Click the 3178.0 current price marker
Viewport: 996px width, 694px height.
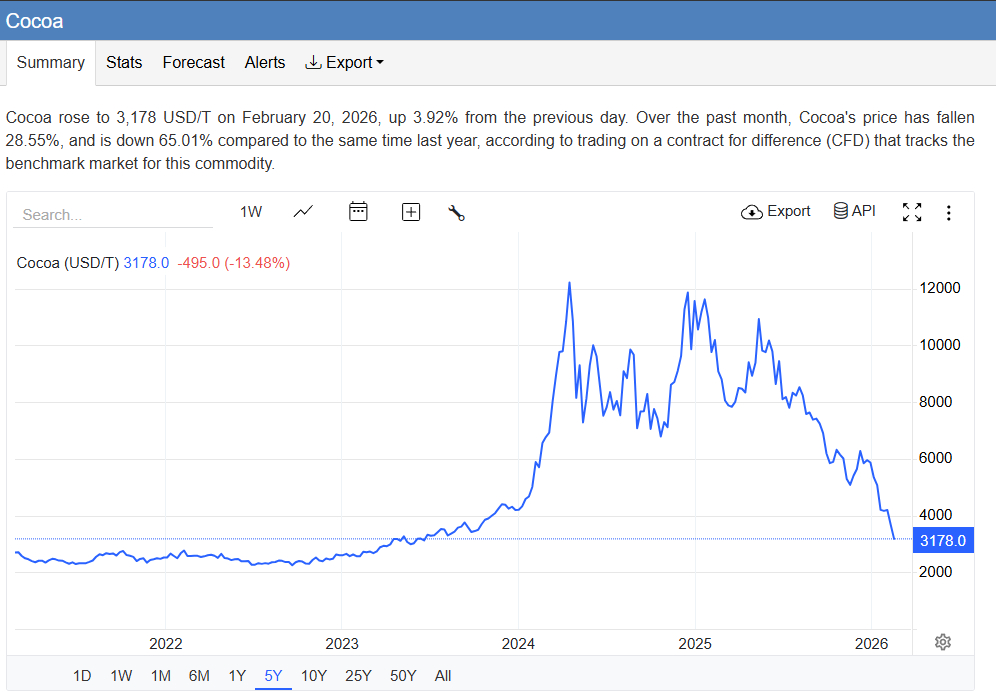tap(942, 541)
